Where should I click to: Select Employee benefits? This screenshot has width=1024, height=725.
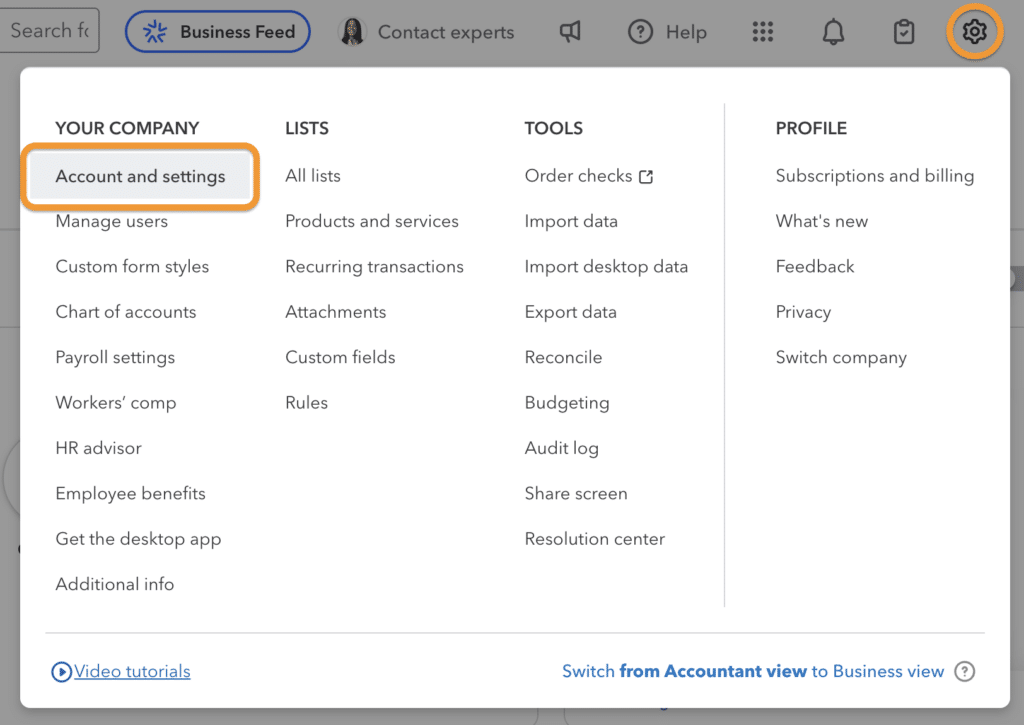click(131, 493)
